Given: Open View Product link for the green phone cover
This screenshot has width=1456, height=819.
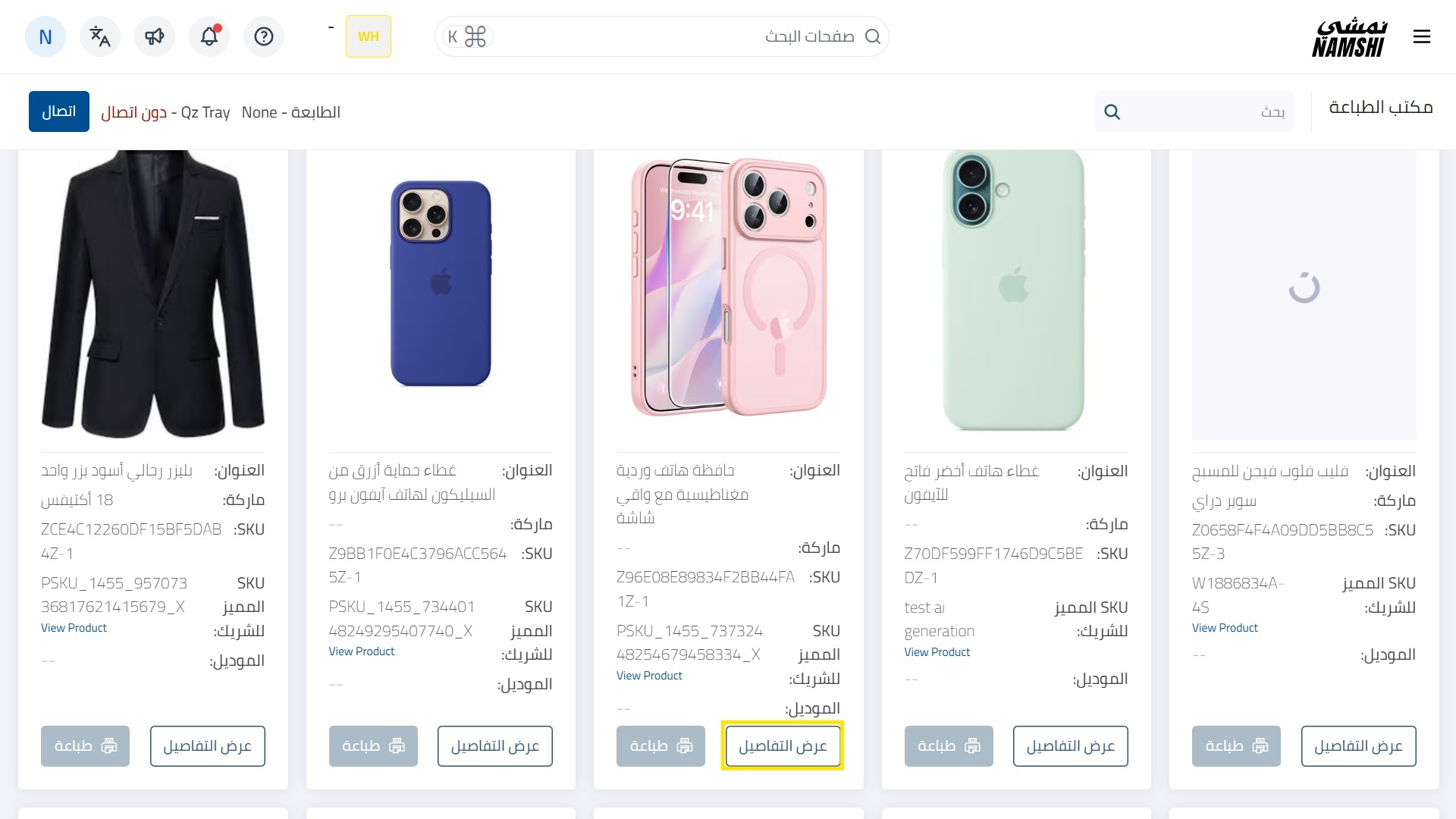Looking at the screenshot, I should tap(937, 652).
